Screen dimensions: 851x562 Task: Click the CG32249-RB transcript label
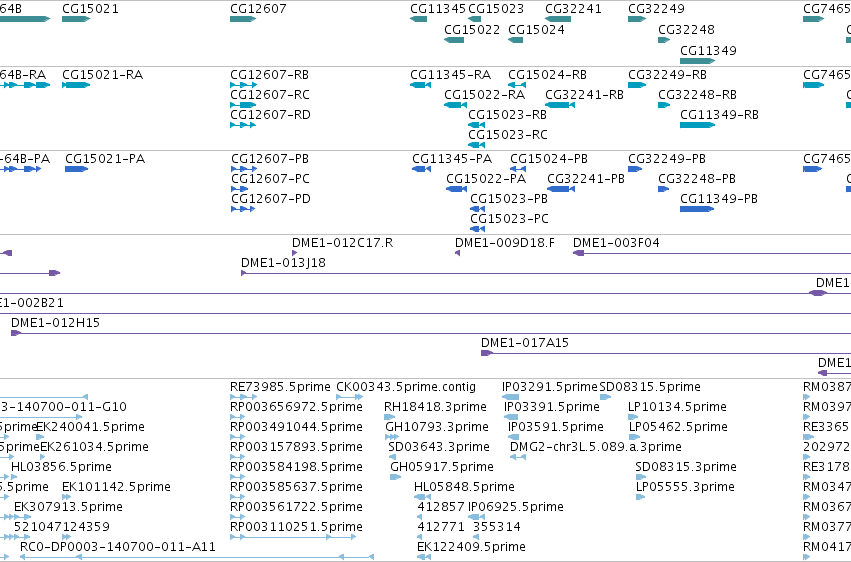pyautogui.click(x=668, y=74)
